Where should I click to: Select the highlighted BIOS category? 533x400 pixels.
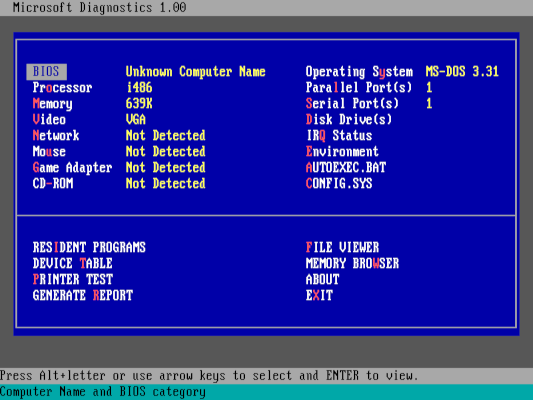click(x=46, y=72)
